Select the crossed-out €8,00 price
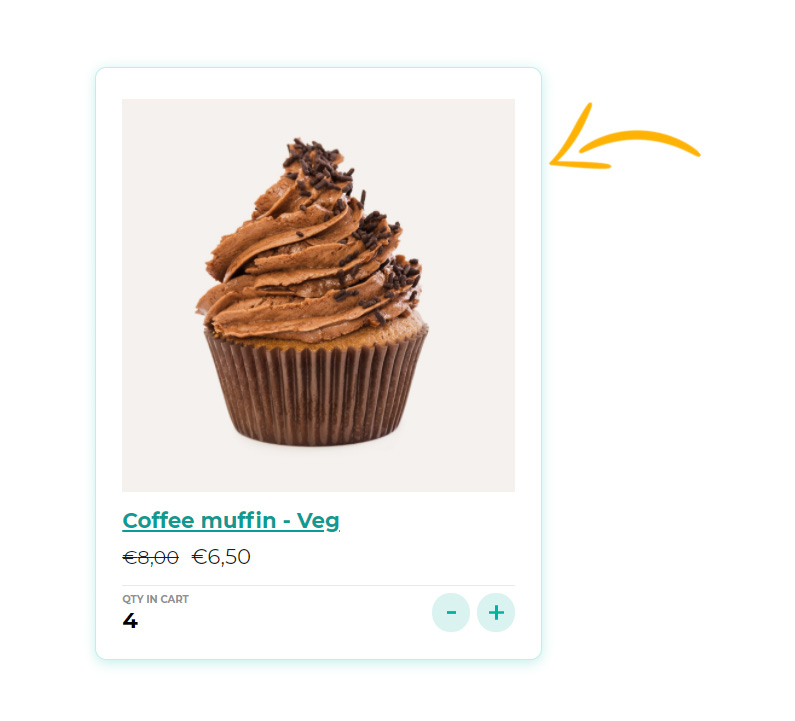Viewport: 795px width, 721px height. point(151,558)
